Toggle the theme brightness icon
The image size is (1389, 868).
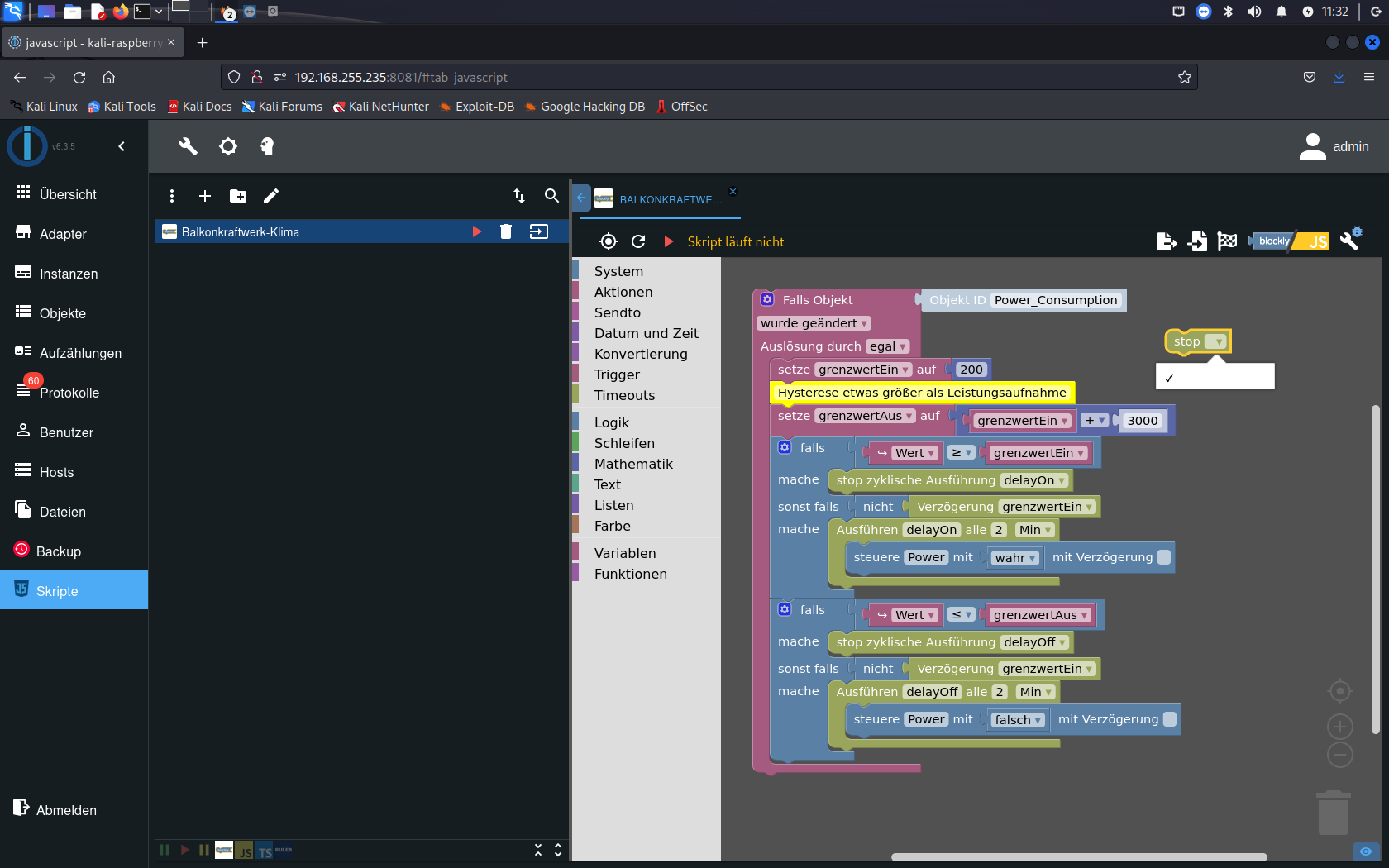(228, 146)
